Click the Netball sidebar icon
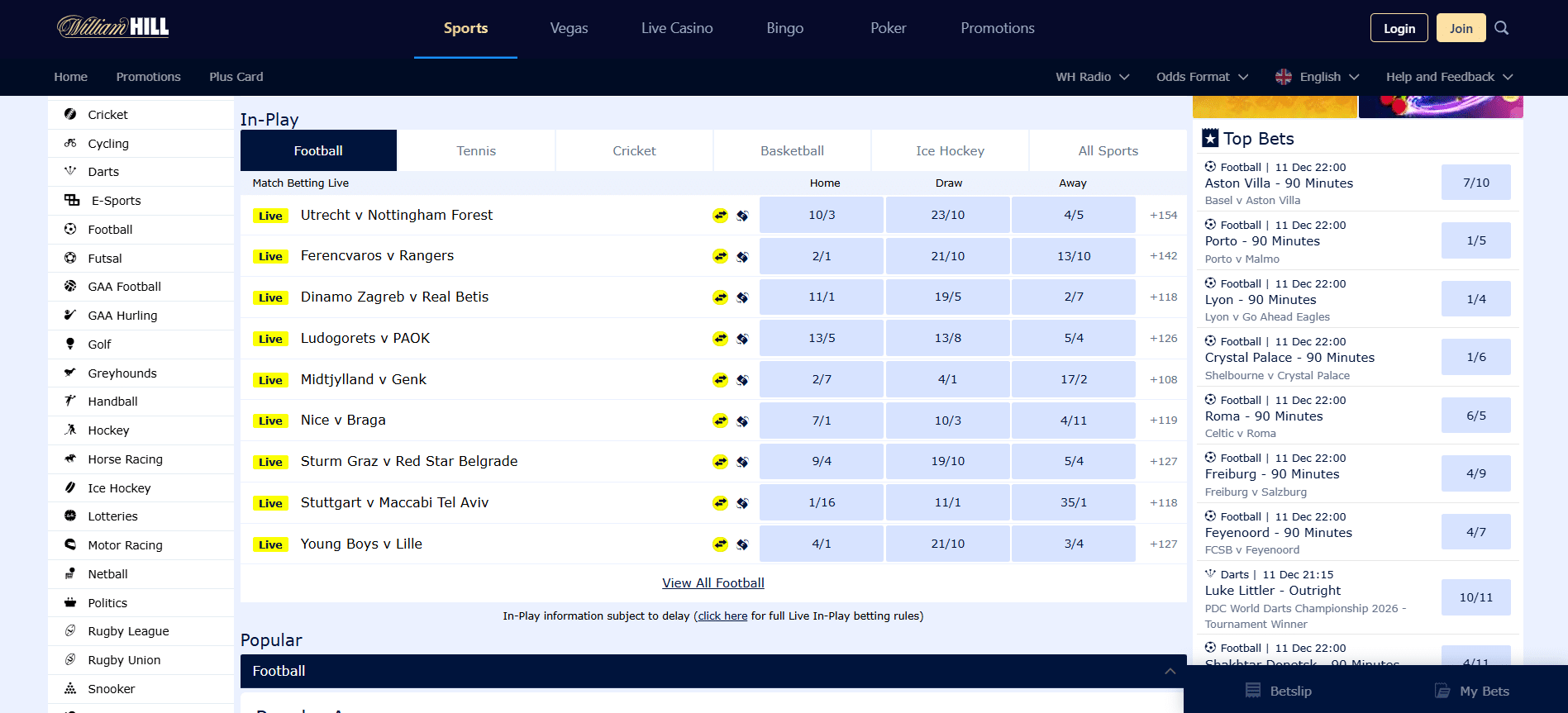The image size is (1568, 713). (x=70, y=573)
